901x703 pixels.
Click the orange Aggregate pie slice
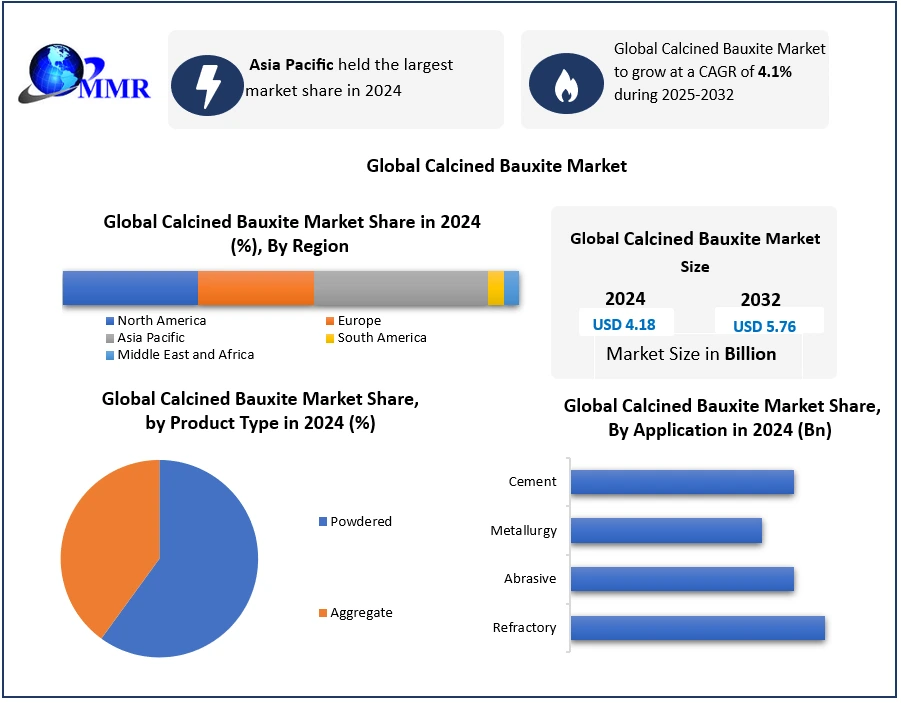pyautogui.click(x=105, y=540)
